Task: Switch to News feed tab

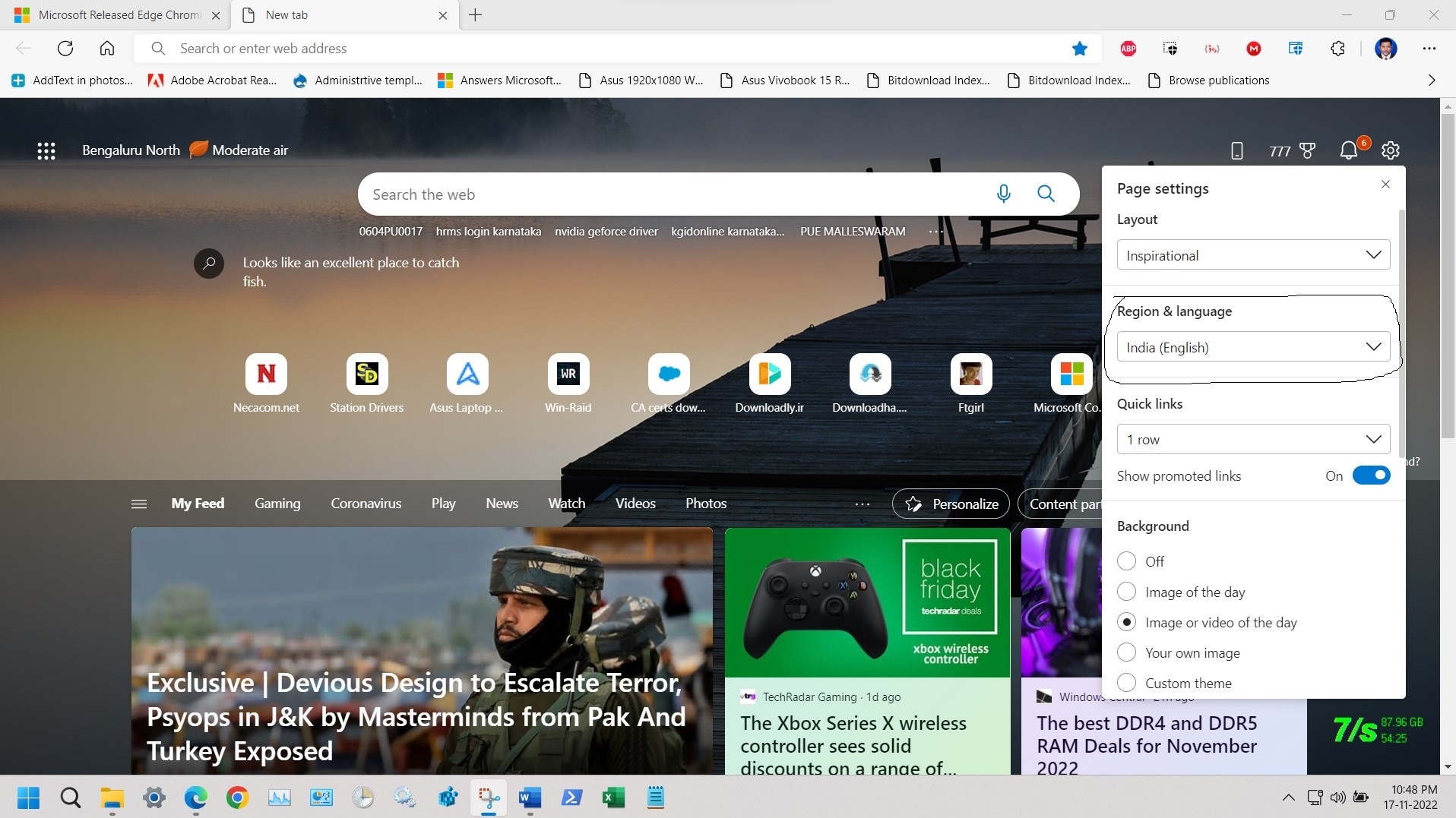Action: (x=502, y=504)
